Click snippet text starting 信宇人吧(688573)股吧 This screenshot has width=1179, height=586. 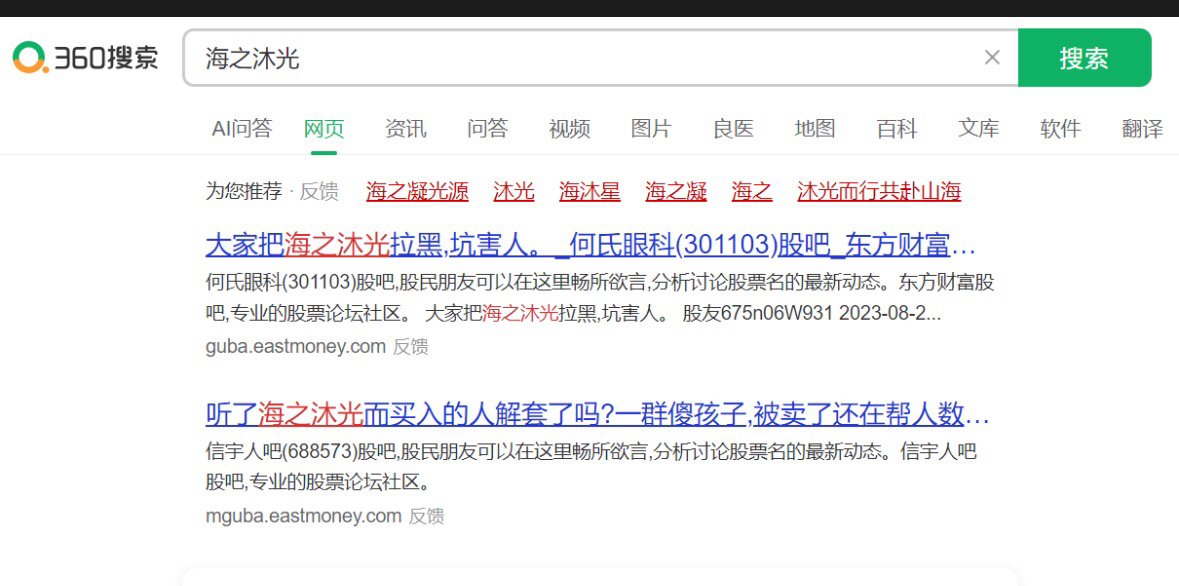(591, 466)
